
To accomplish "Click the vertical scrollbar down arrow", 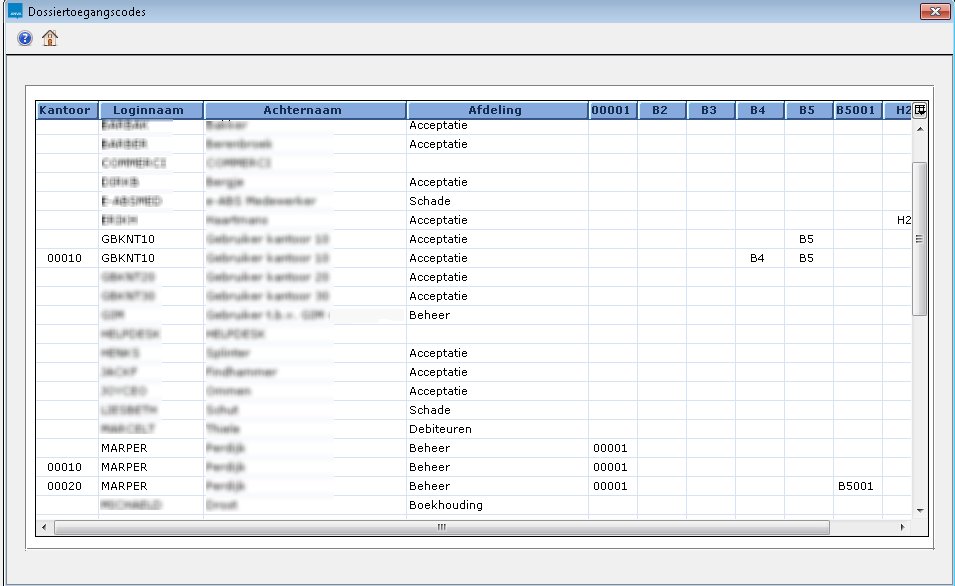I will pyautogui.click(x=920, y=510).
